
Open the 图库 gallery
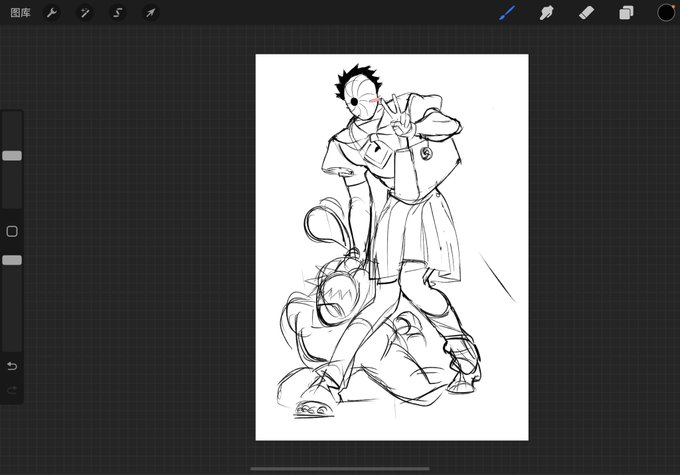point(20,13)
